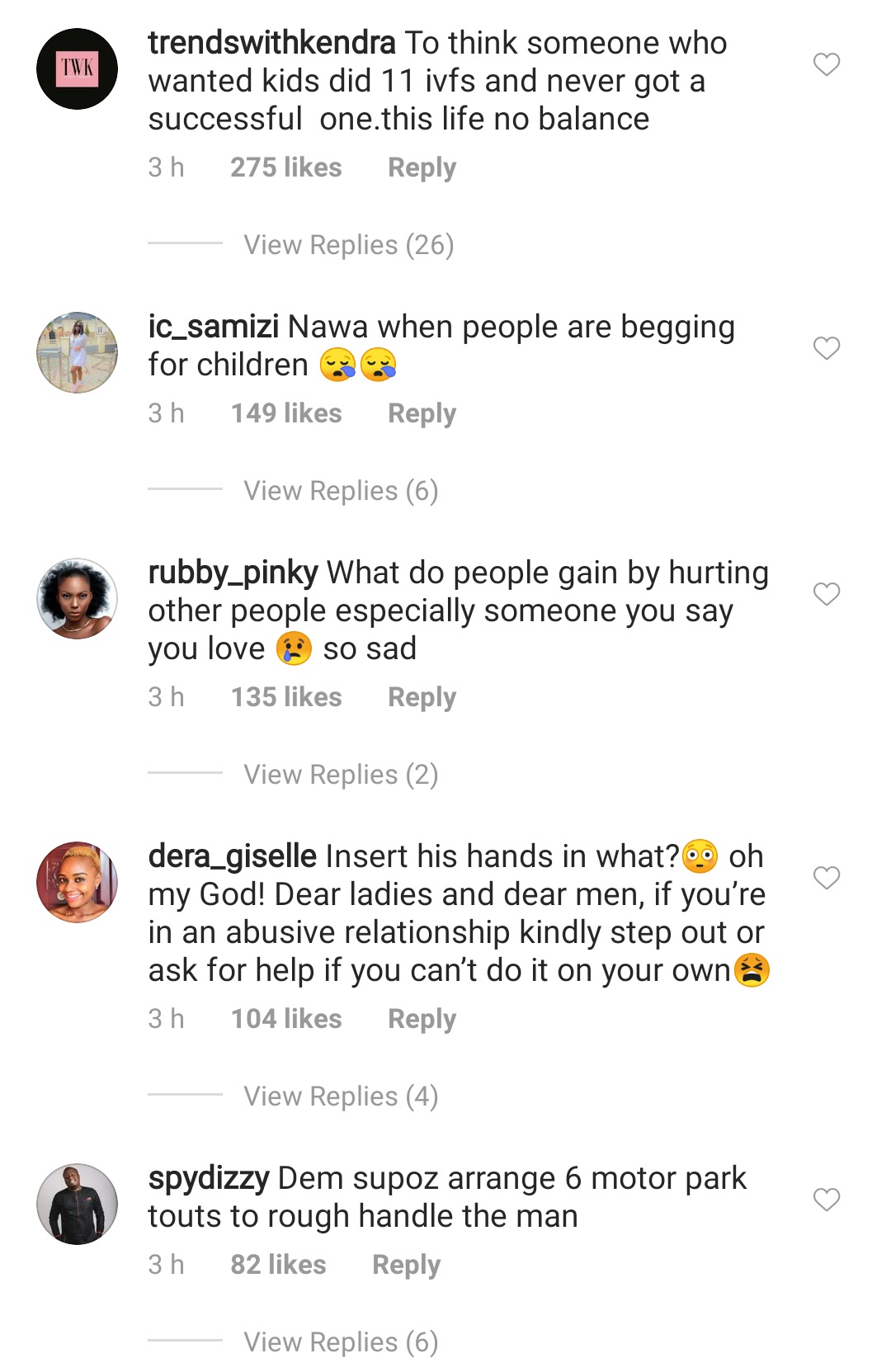The height and width of the screenshot is (1372, 891).
Task: Open spydizzy's avatar
Action: (x=78, y=1204)
